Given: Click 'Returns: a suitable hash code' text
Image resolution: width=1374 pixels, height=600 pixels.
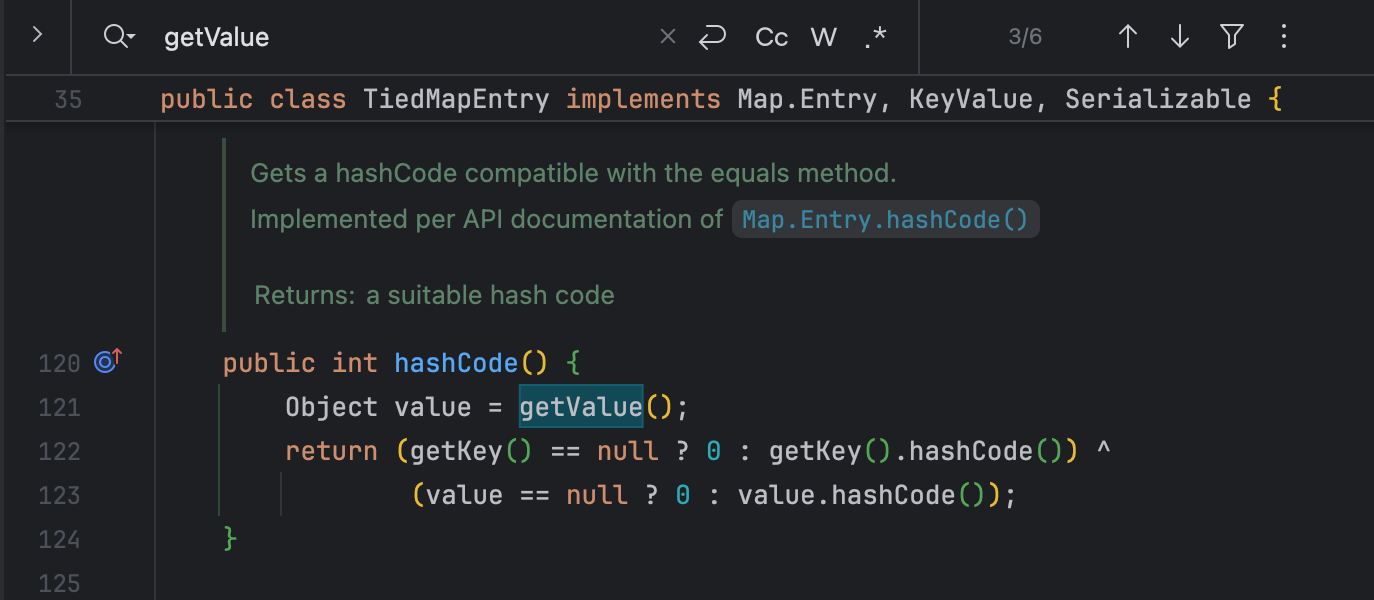Looking at the screenshot, I should pyautogui.click(x=434, y=295).
